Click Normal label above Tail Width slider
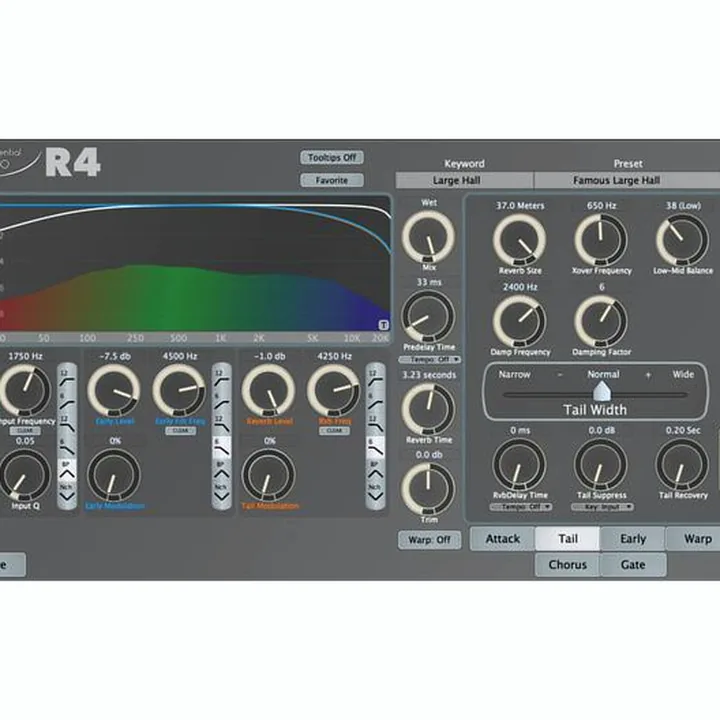 603,375
